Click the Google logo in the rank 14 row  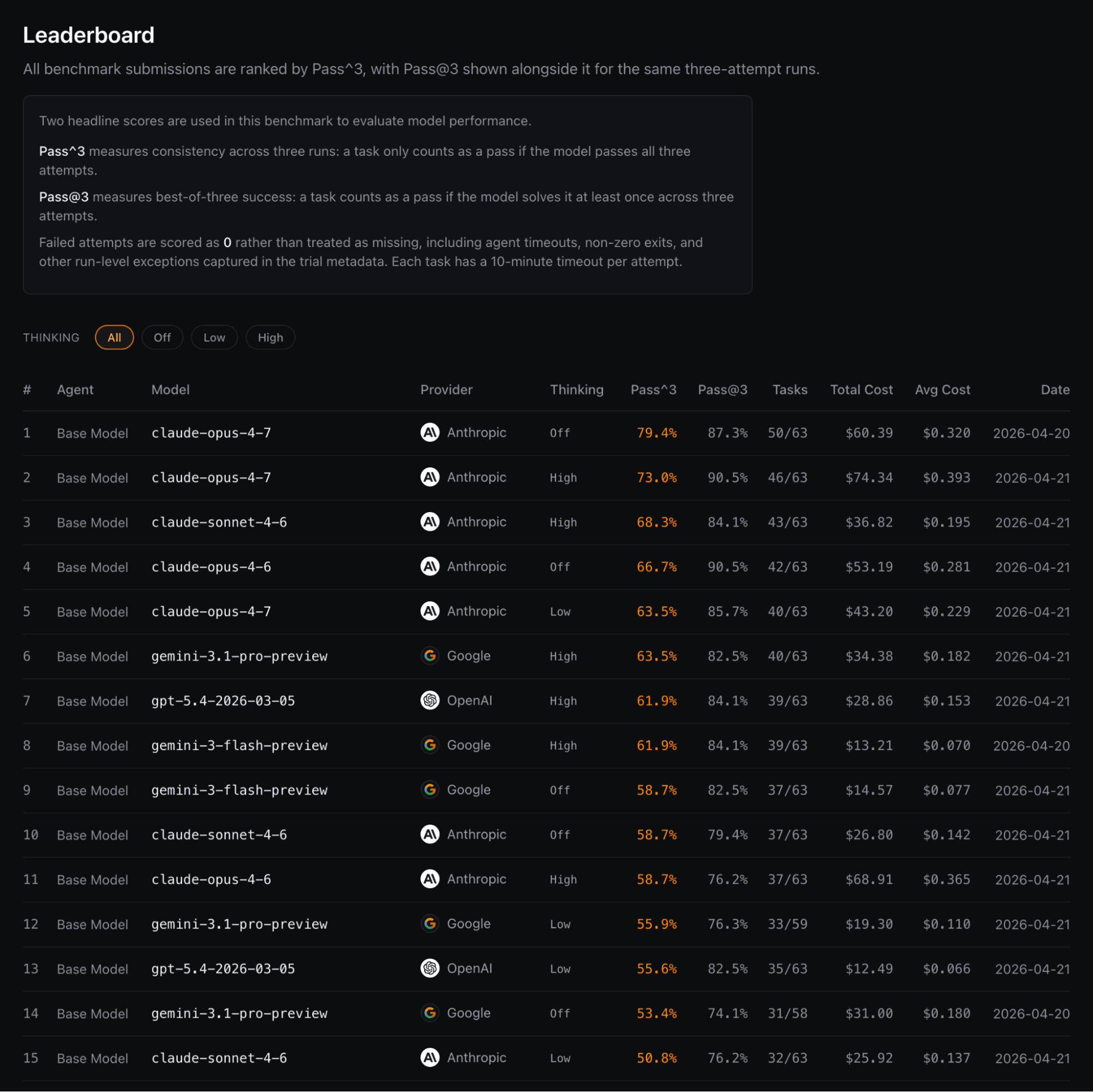[x=430, y=1013]
